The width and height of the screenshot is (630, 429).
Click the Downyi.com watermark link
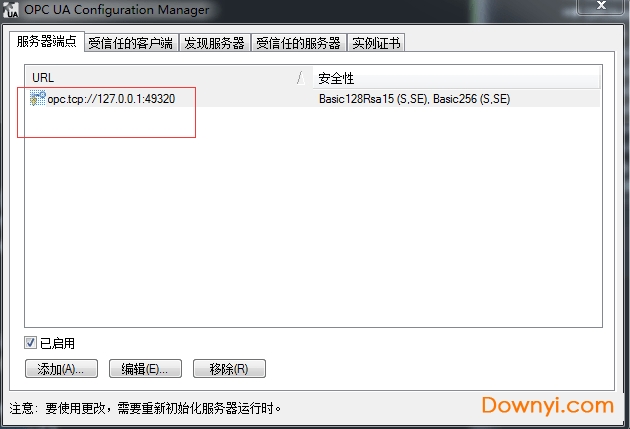tap(548, 405)
